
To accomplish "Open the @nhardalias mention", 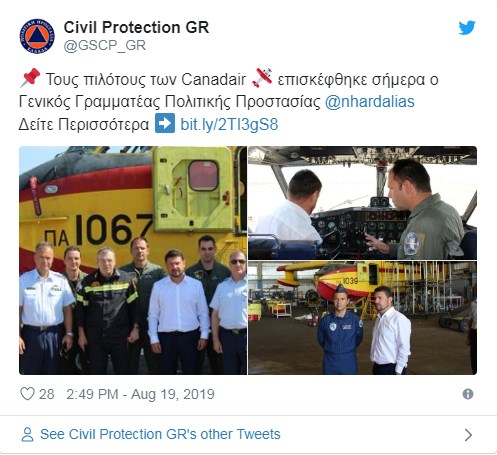I will coord(370,101).
